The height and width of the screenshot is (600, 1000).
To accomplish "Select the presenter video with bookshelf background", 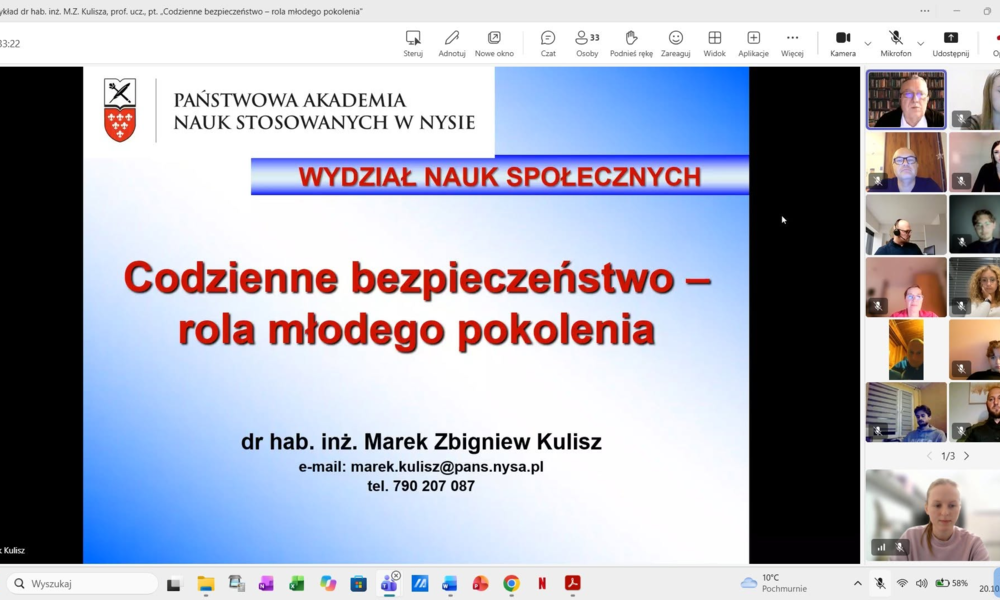I will click(906, 99).
